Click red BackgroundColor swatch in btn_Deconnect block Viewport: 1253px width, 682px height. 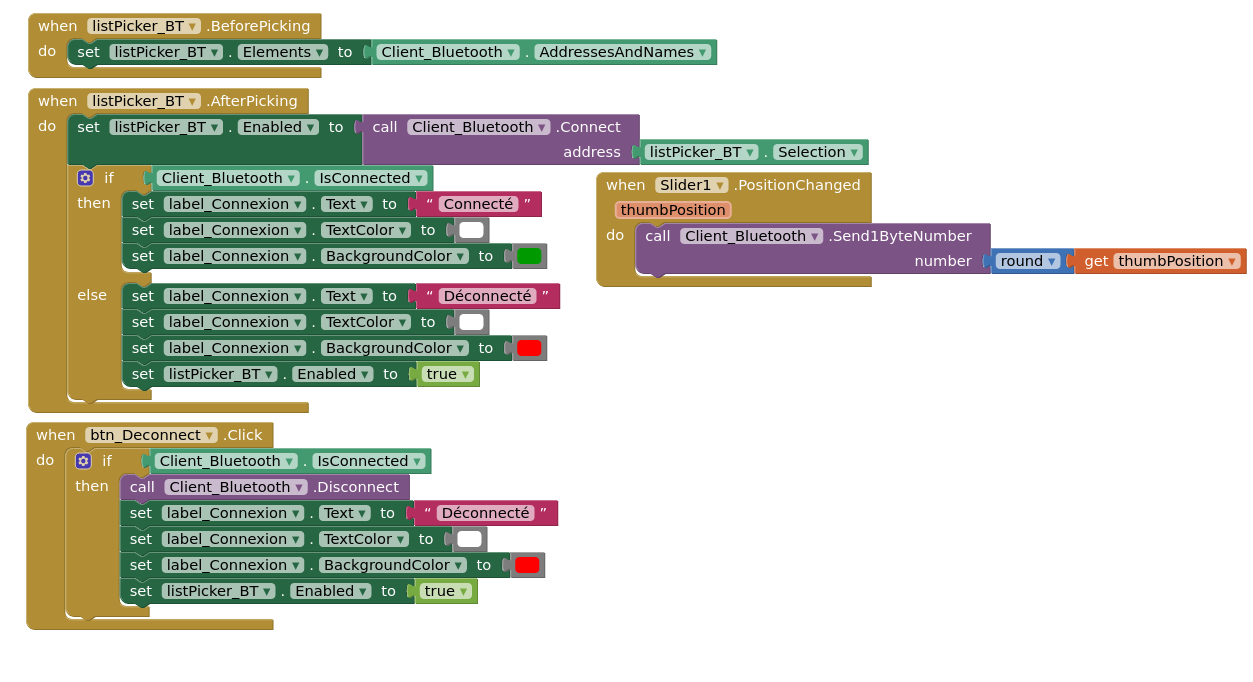(527, 565)
